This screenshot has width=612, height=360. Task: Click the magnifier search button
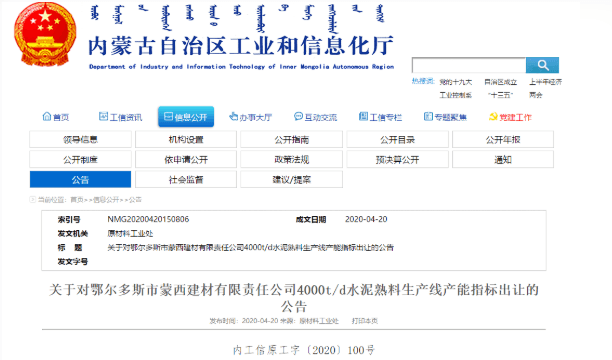pyautogui.click(x=543, y=65)
